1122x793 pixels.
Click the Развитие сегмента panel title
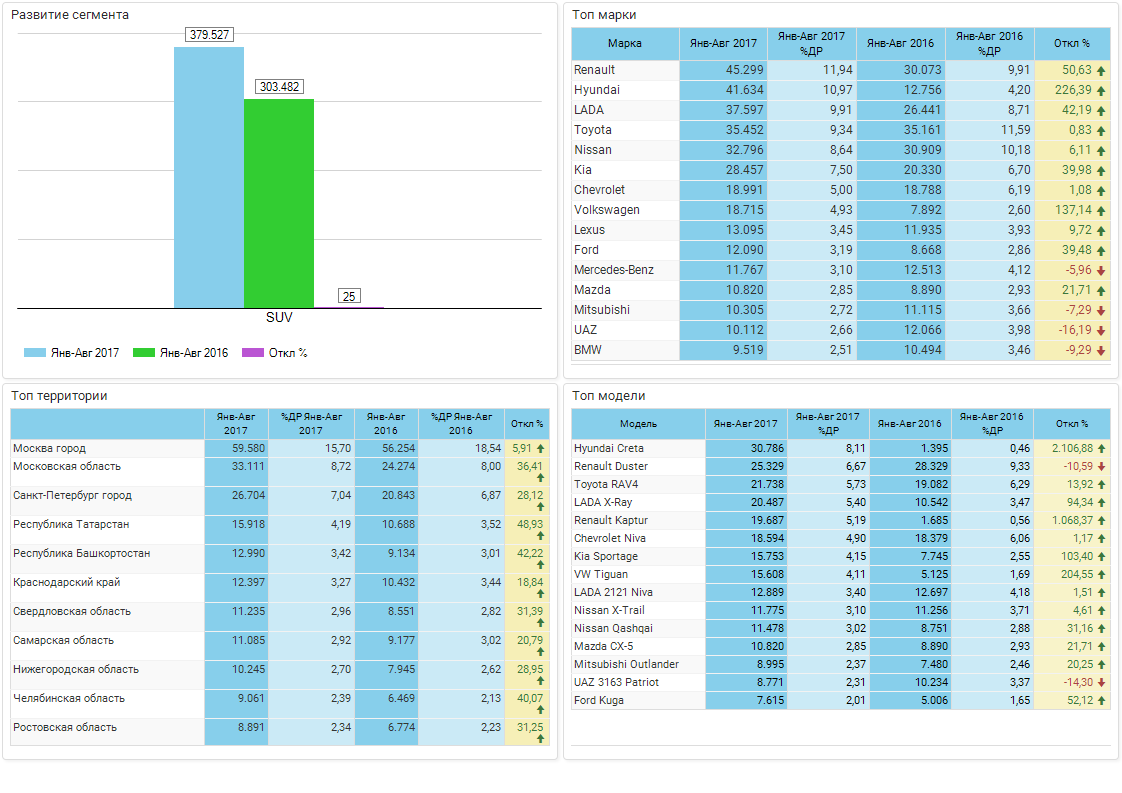tap(70, 15)
